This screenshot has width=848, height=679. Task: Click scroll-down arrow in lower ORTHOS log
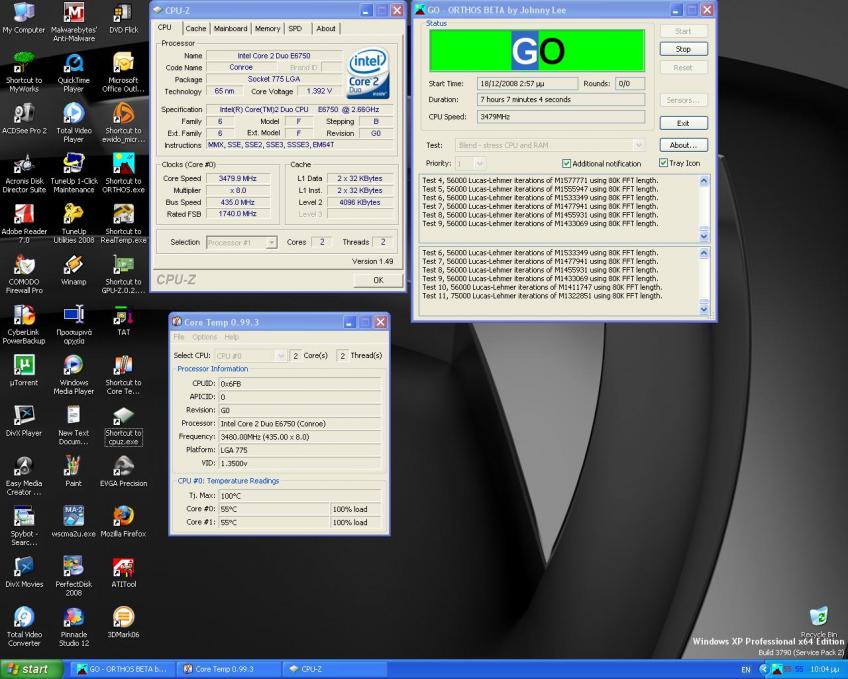704,309
